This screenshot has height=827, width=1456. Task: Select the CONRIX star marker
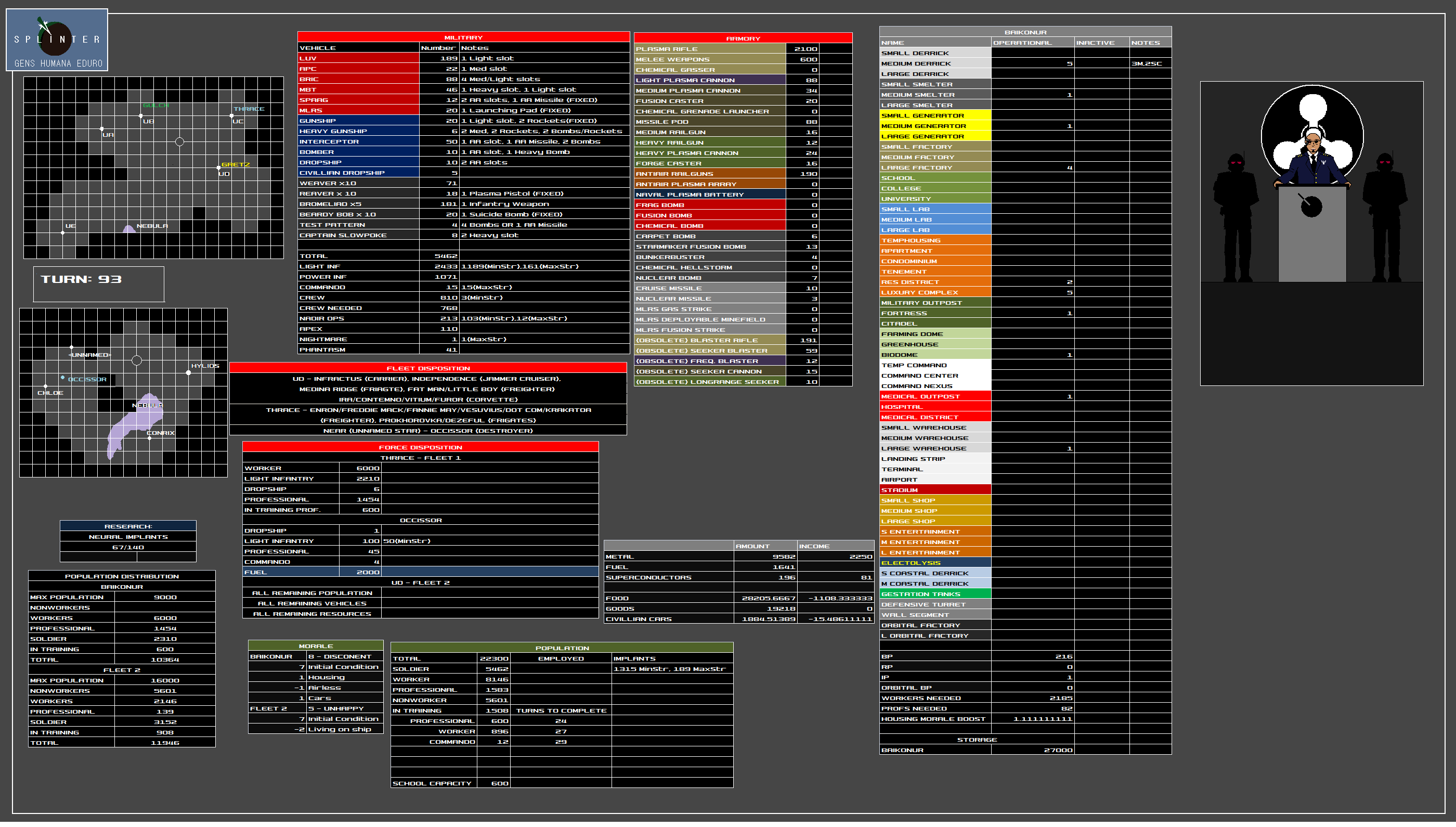[149, 438]
